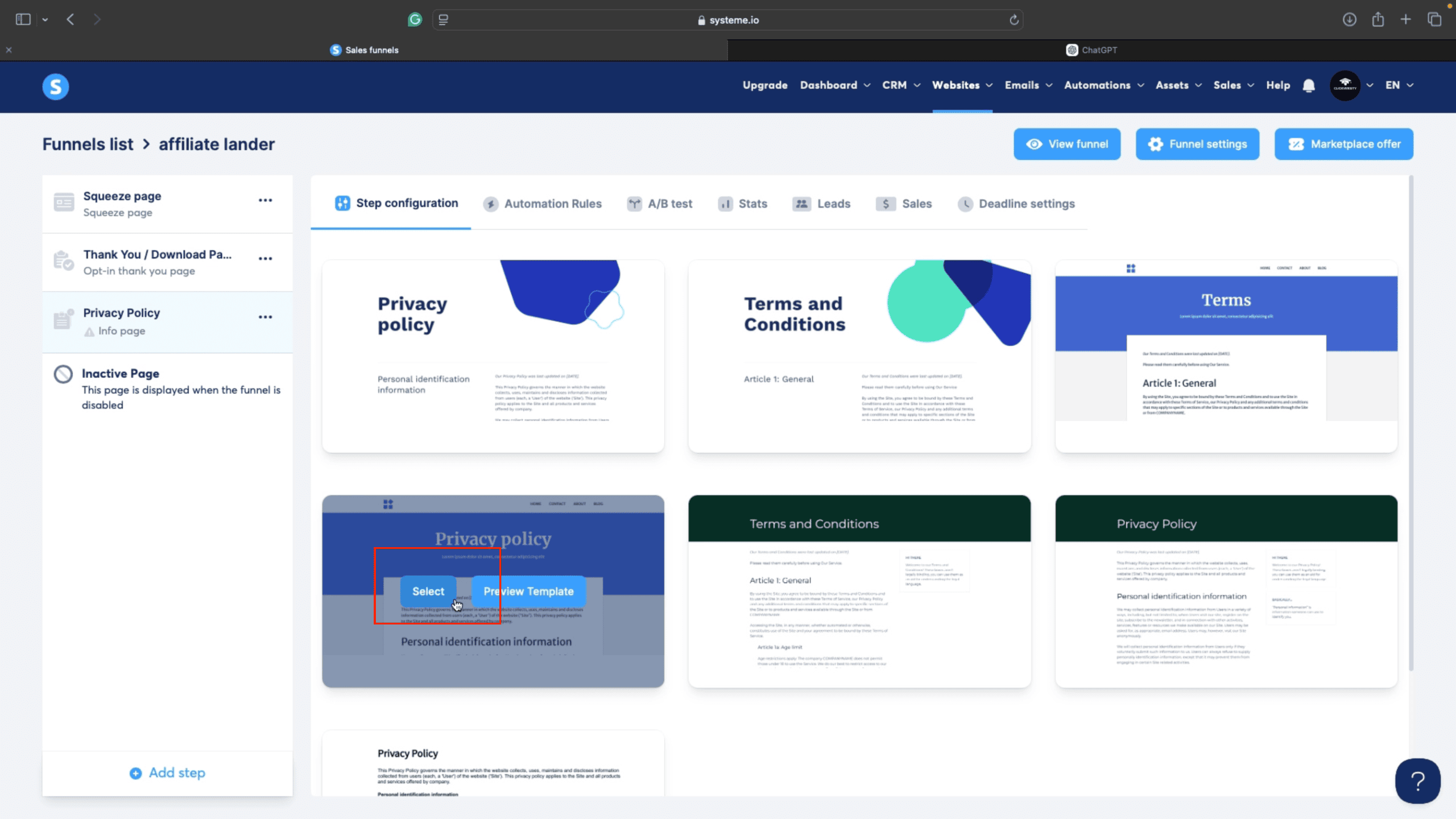Image resolution: width=1456 pixels, height=819 pixels.
Task: Select the Inactive Page entry
Action: click(x=167, y=388)
